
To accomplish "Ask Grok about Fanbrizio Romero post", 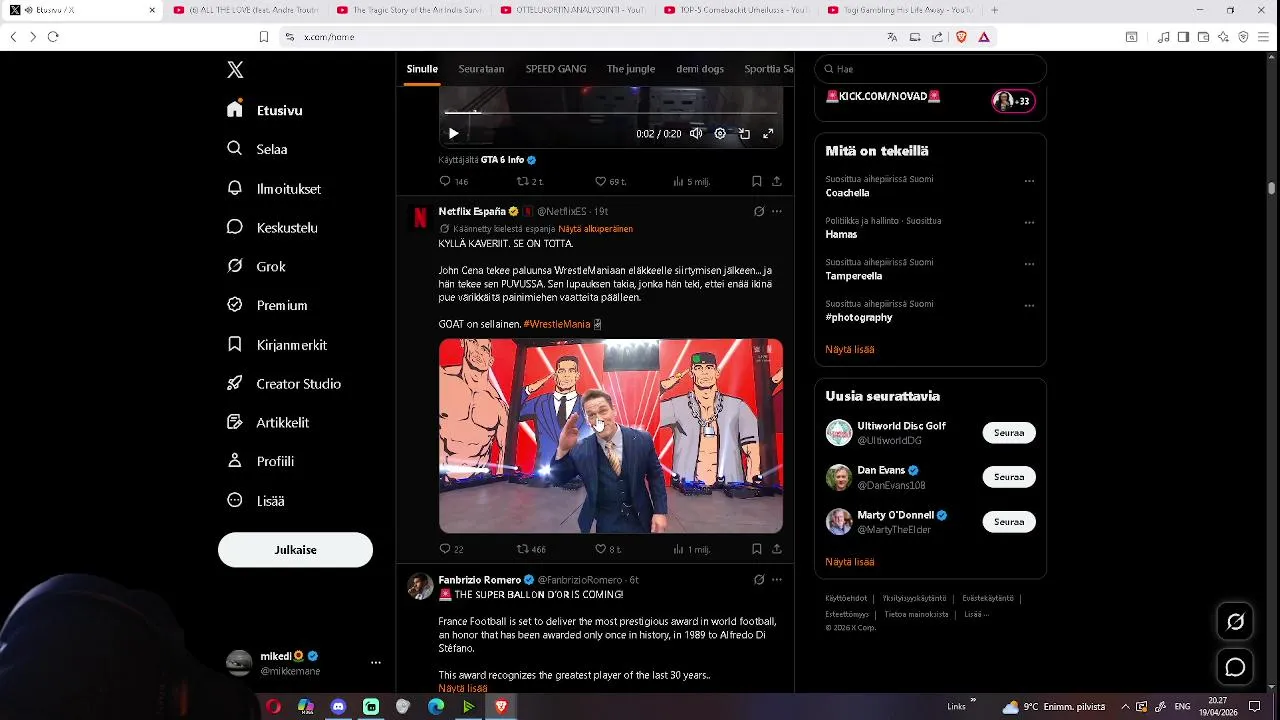I will pyautogui.click(x=759, y=579).
